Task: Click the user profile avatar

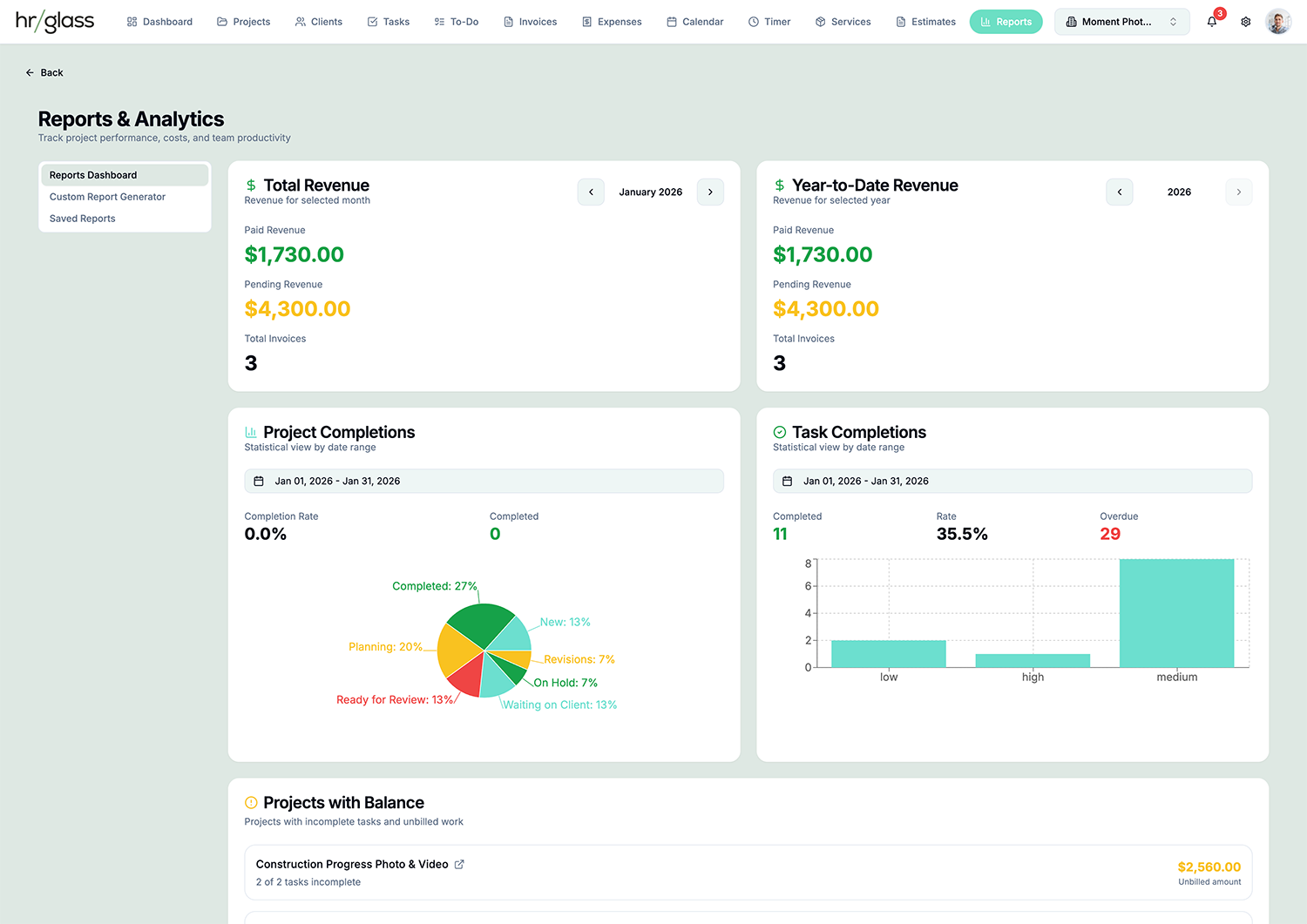Action: [1278, 22]
